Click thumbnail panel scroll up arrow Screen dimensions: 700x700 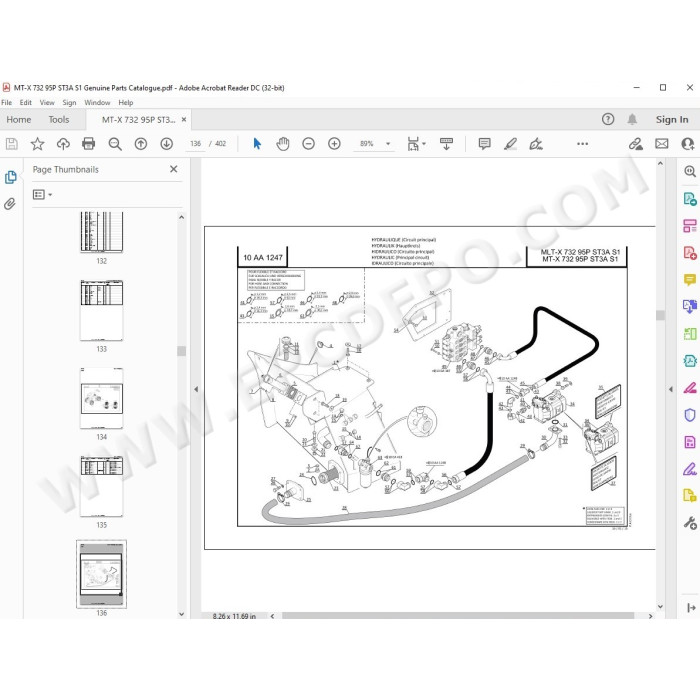182,217
